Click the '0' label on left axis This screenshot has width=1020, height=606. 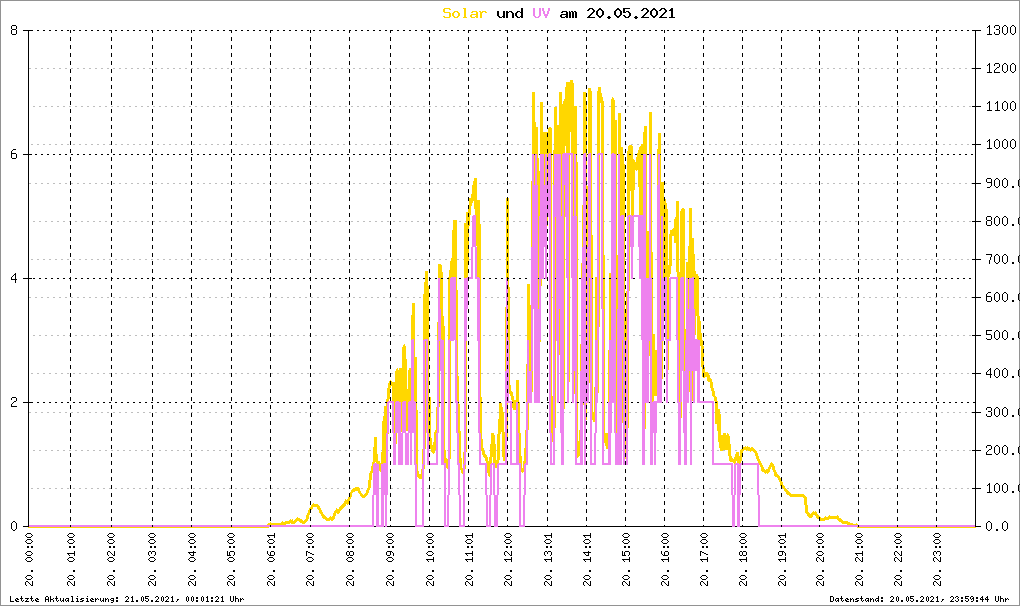click(14, 527)
